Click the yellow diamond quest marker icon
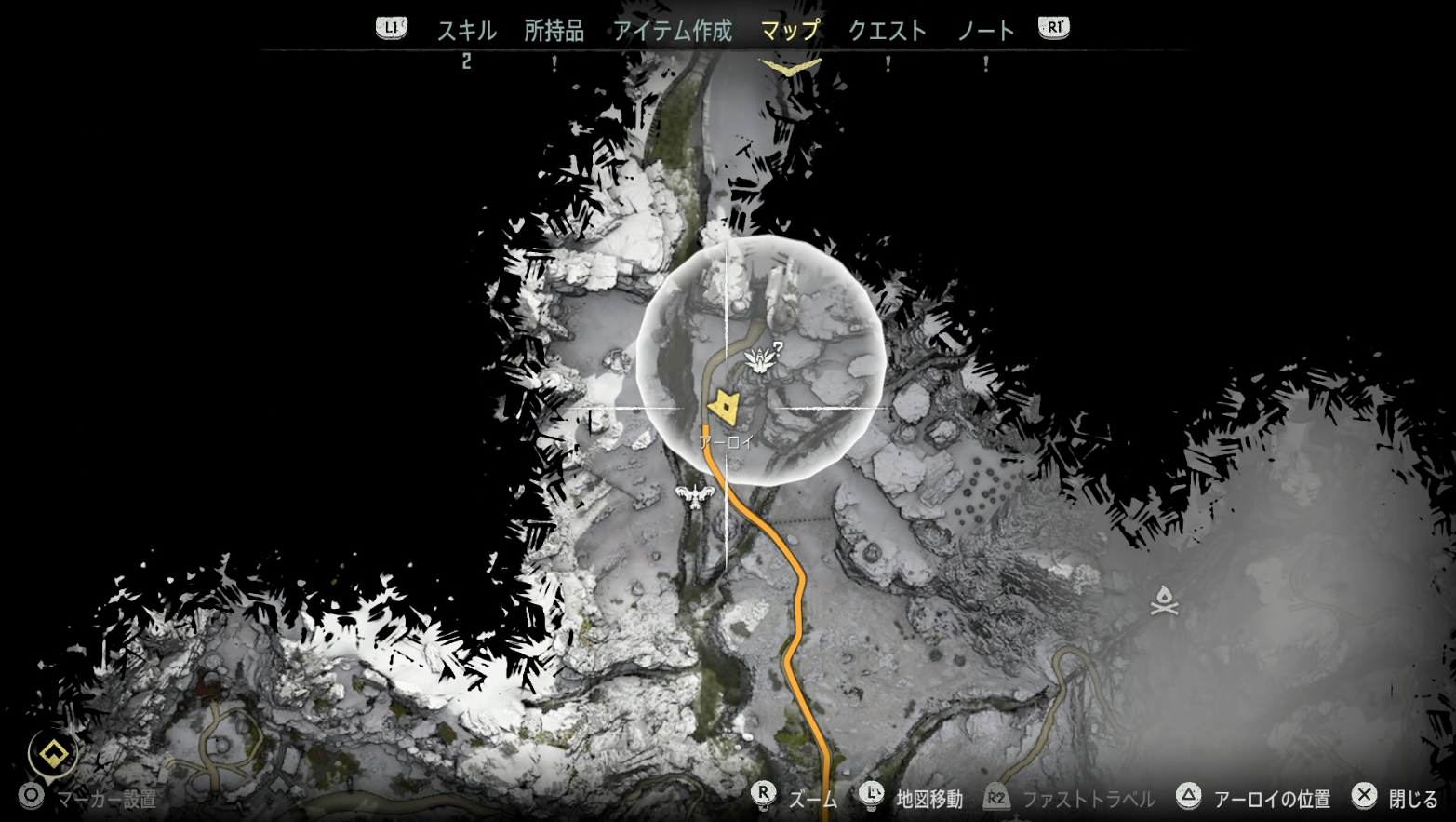1456x822 pixels. tap(53, 753)
